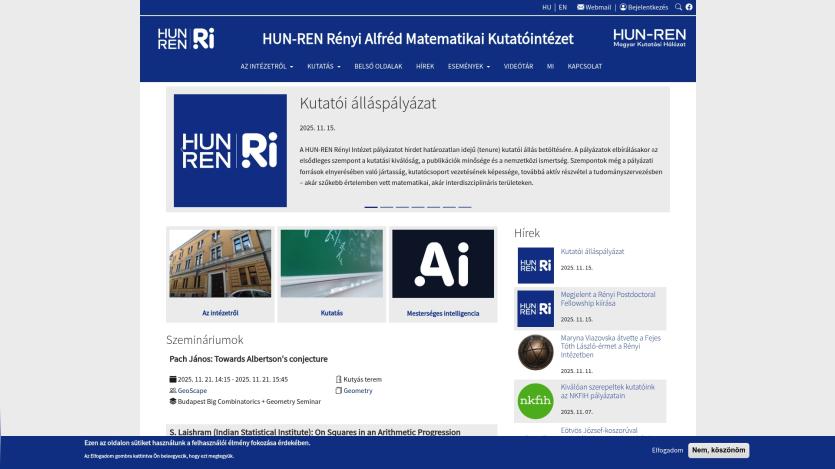Viewport: 835px width, 469px height.
Task: Click the HUN-REN Ri logo in header
Action: coord(186,39)
